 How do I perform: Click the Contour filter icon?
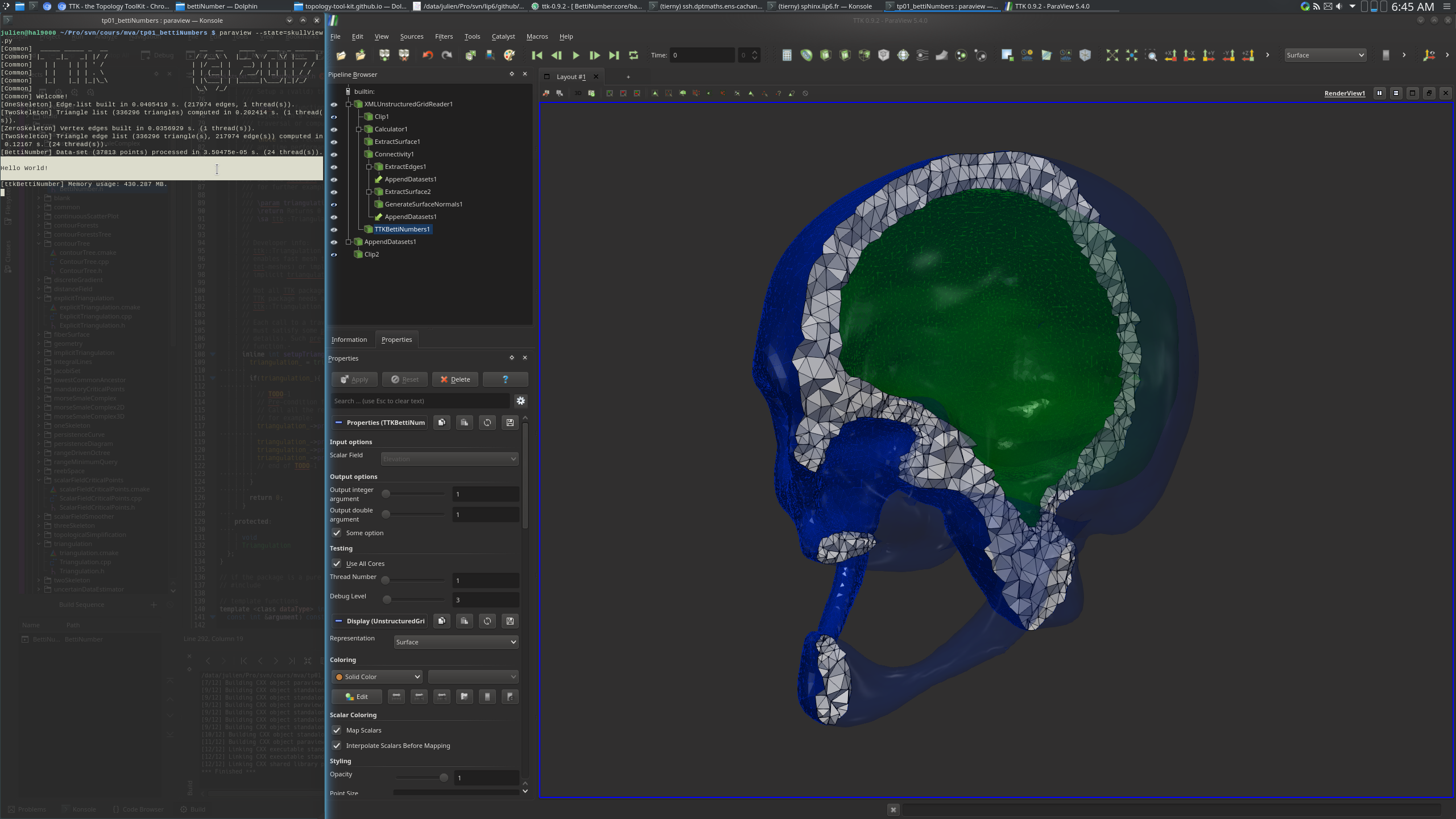pos(806,55)
